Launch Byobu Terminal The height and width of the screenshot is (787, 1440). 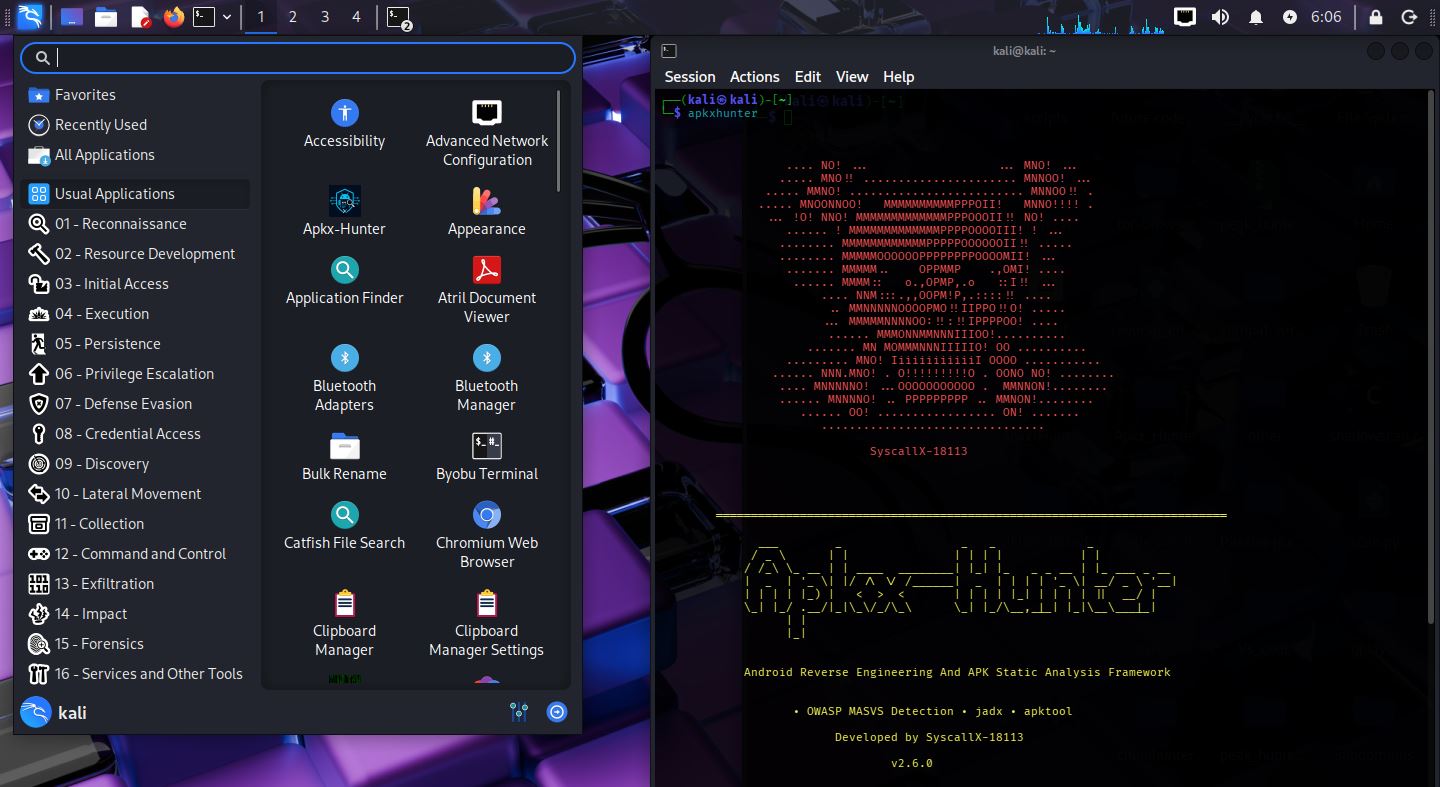pyautogui.click(x=487, y=457)
